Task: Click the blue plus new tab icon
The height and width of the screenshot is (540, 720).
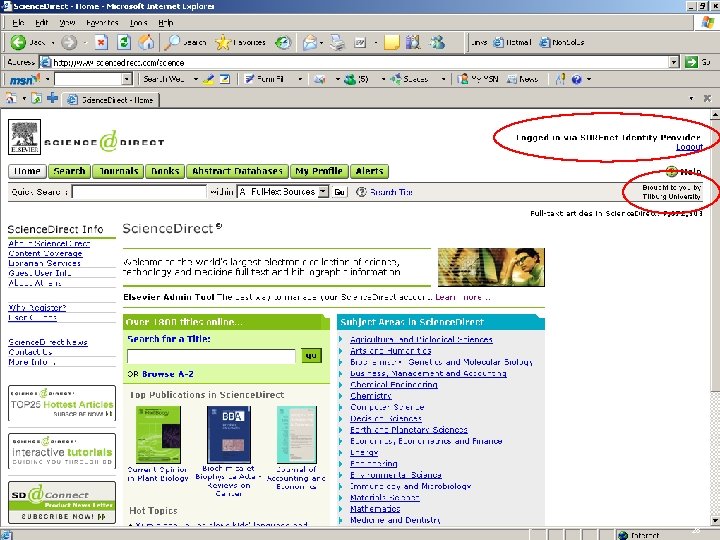Action: [x=52, y=98]
